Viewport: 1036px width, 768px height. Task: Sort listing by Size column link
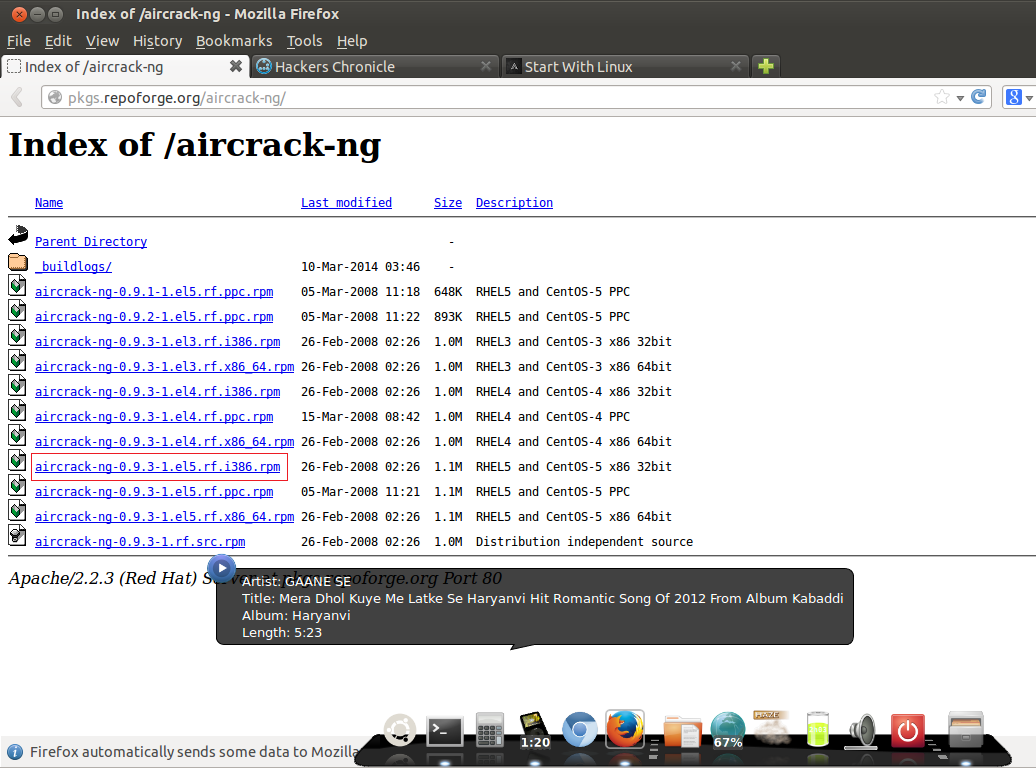pos(448,203)
